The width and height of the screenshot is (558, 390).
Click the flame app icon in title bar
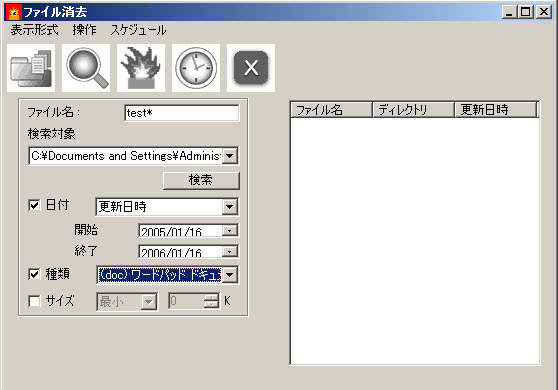(14, 12)
